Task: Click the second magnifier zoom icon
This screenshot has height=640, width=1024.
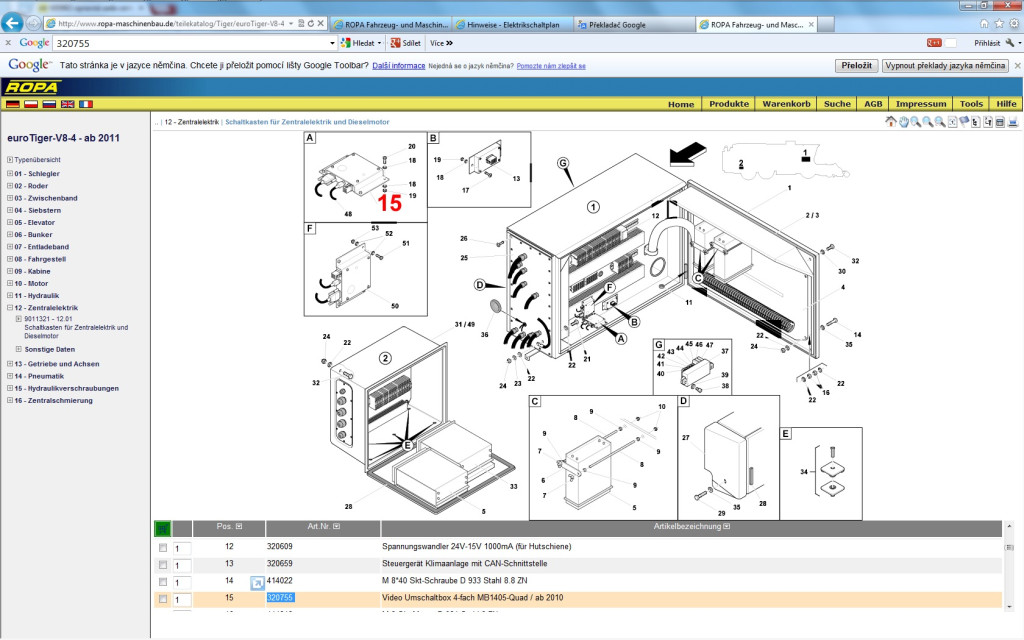Action: (927, 121)
